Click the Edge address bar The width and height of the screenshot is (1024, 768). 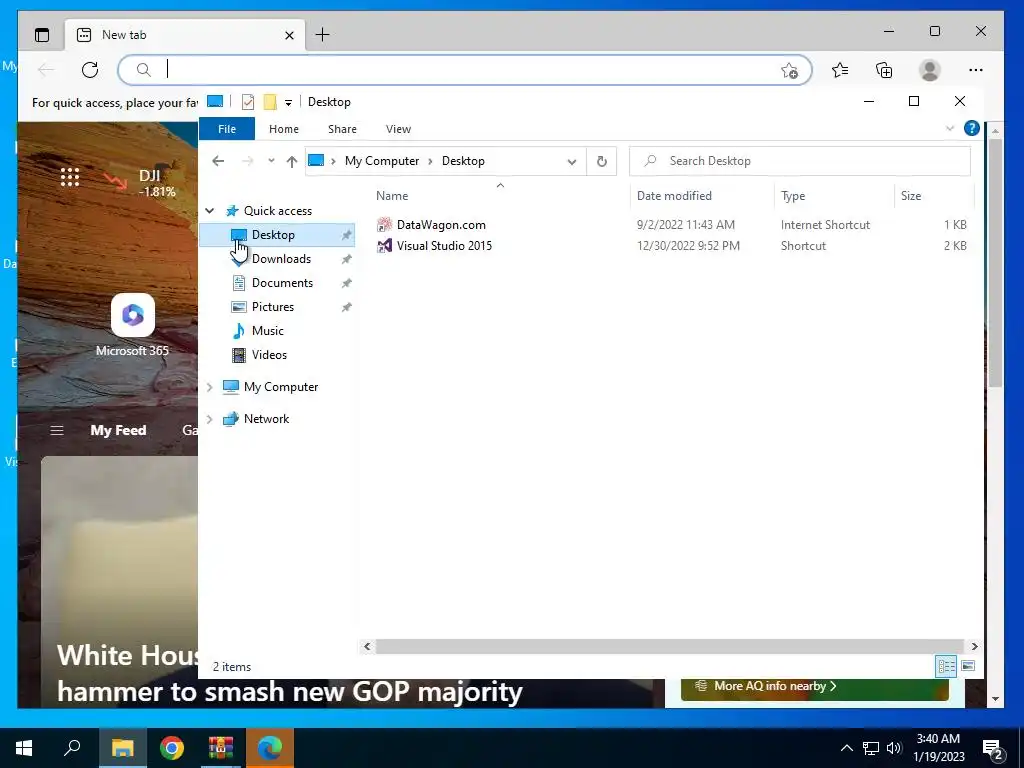[x=464, y=70]
